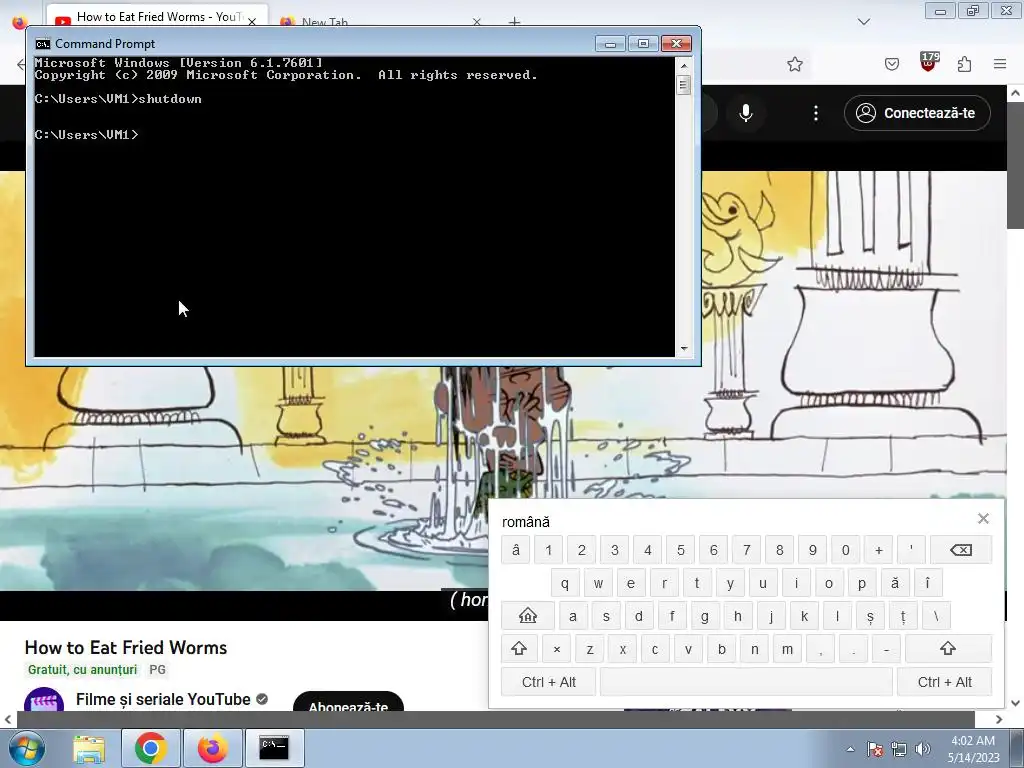Click the How to Eat Fried Worms video title
This screenshot has width=1024, height=768.
tap(126, 647)
